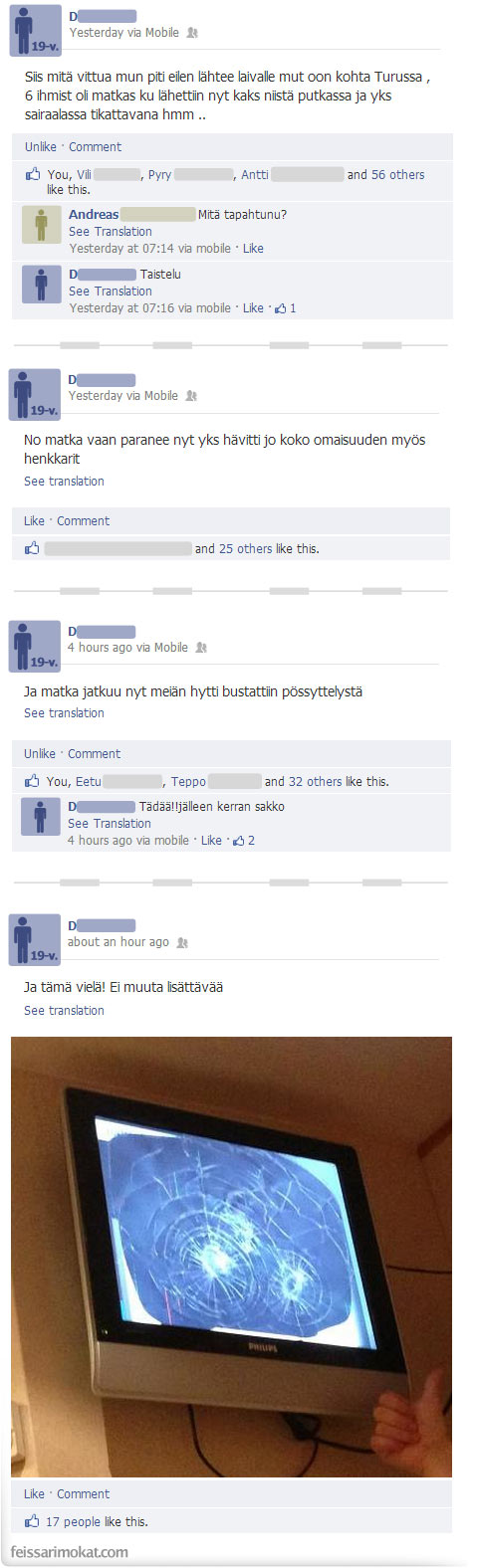The image size is (477, 1568).
Task: Unlike the first post about Turussa
Action: click(41, 146)
